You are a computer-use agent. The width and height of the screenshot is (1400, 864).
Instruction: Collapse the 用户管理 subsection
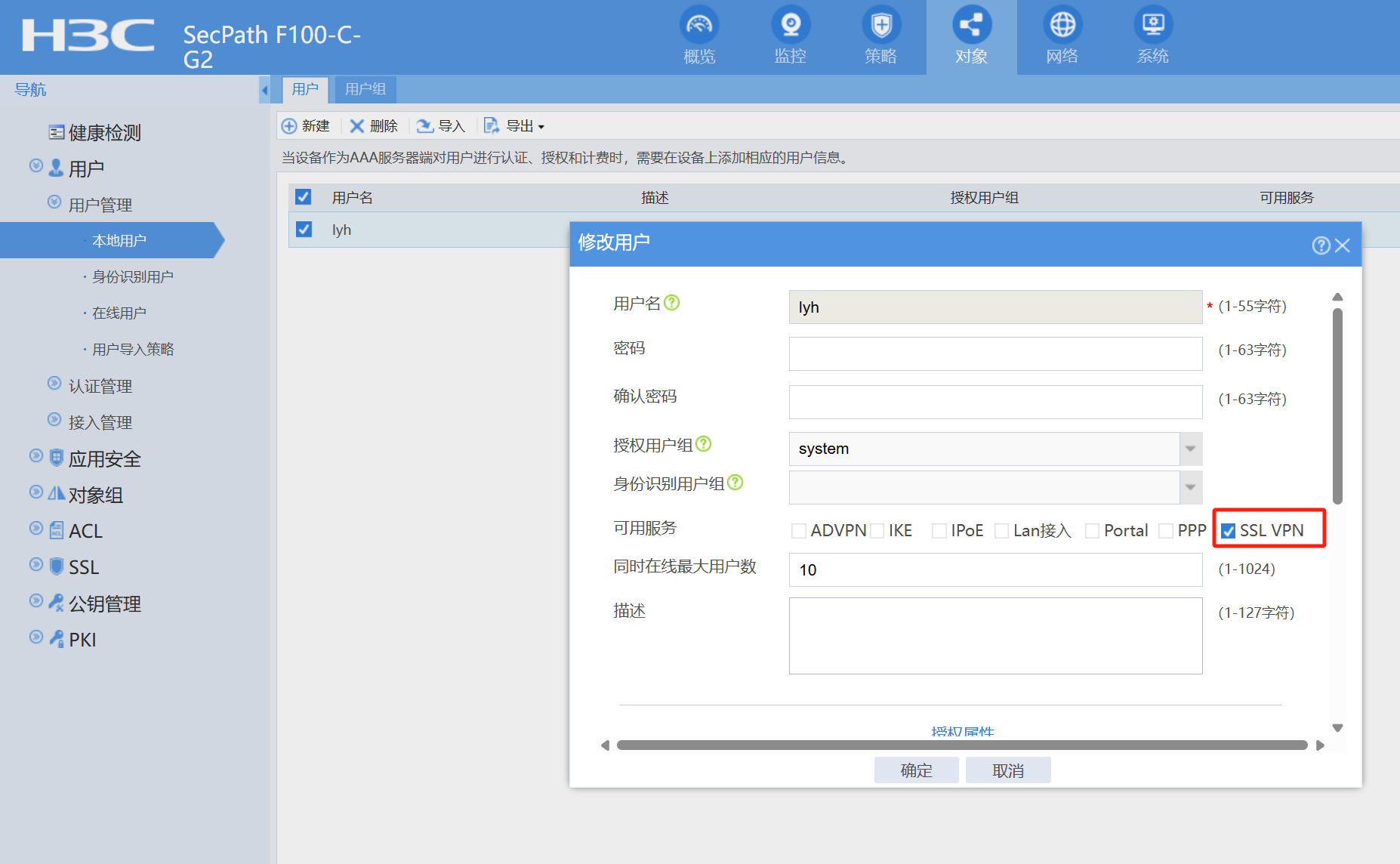(x=54, y=202)
